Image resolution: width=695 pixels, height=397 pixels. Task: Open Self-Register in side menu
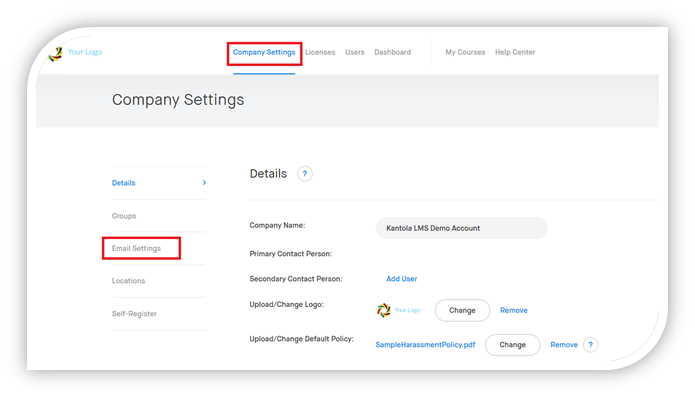click(134, 314)
